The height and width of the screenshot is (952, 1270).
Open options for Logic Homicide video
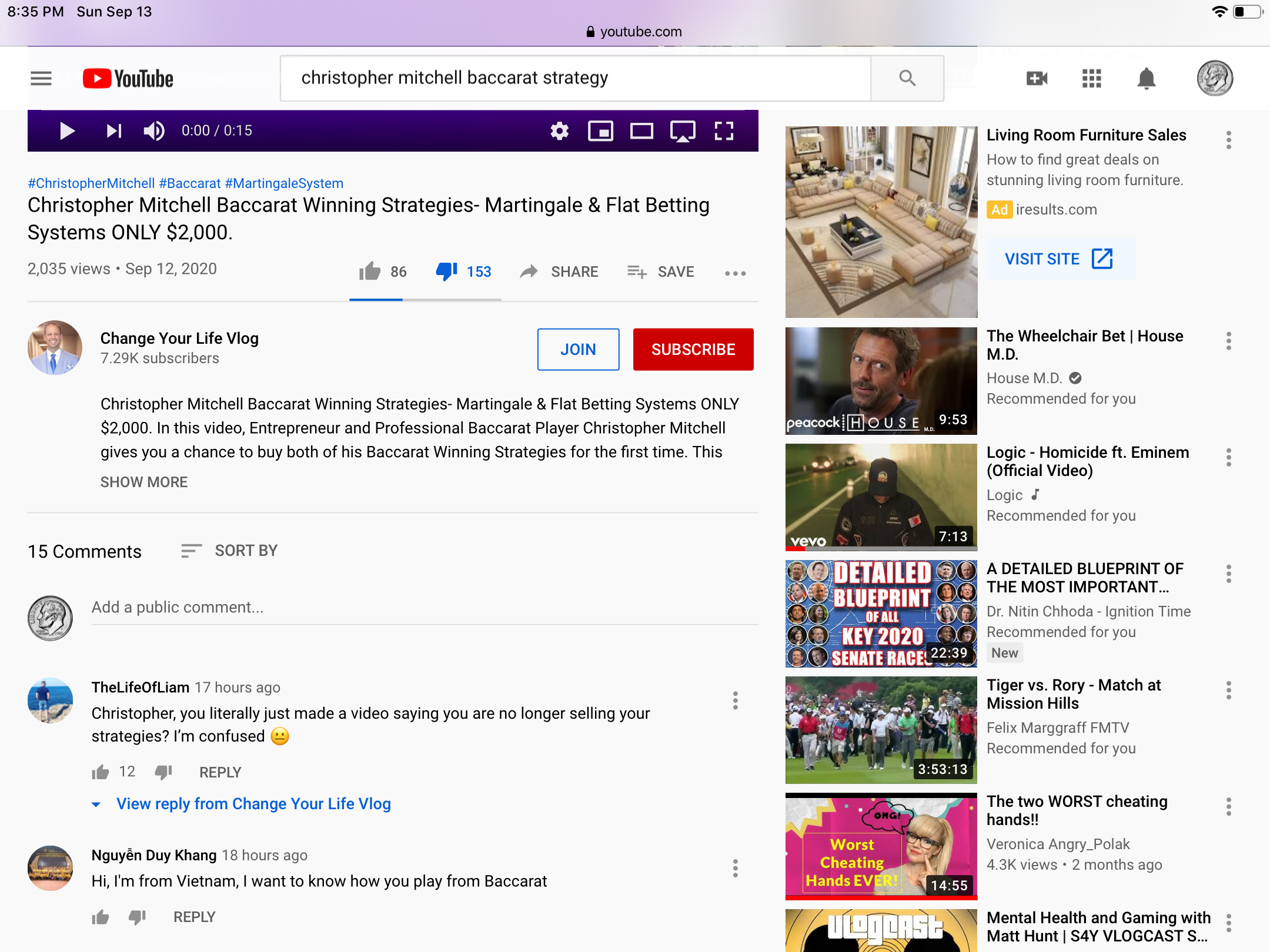click(x=1229, y=457)
